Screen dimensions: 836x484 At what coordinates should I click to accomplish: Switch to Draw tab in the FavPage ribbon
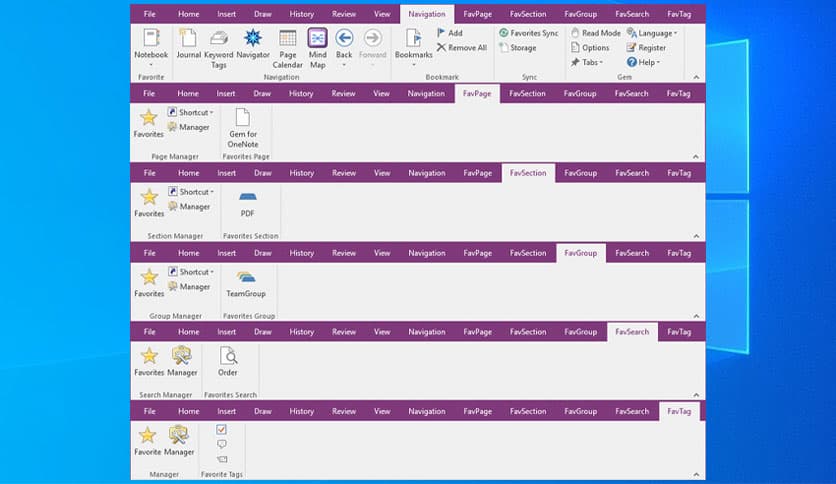[262, 93]
